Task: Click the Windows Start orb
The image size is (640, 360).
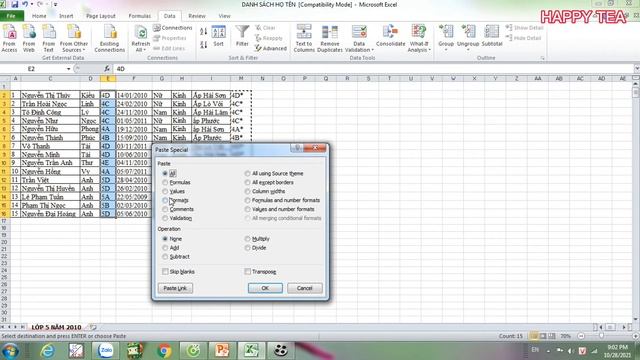Action: (10, 351)
